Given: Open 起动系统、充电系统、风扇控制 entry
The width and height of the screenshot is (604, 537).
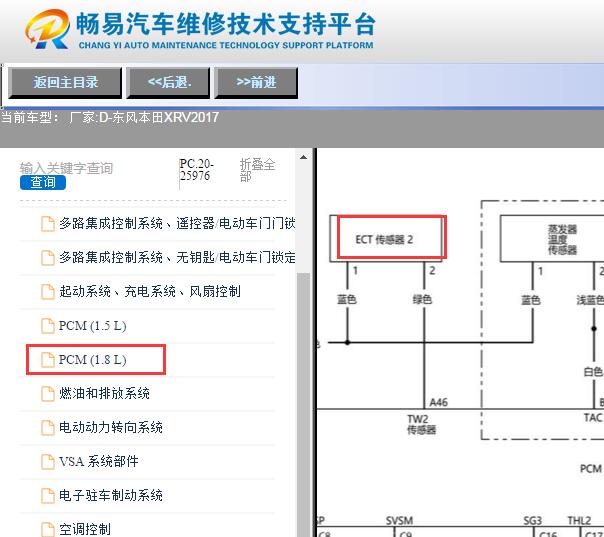Looking at the screenshot, I should click(150, 292).
